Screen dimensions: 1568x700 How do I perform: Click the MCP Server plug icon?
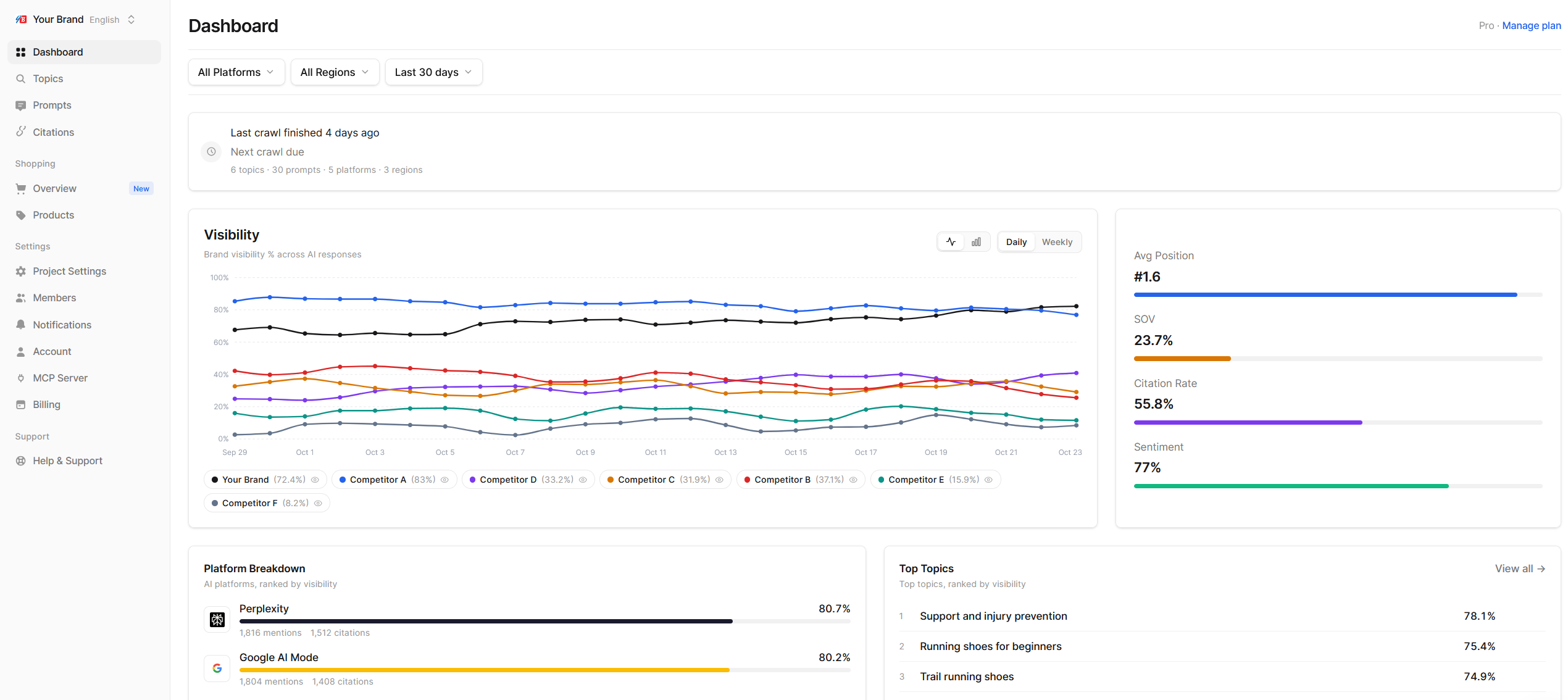click(x=21, y=378)
